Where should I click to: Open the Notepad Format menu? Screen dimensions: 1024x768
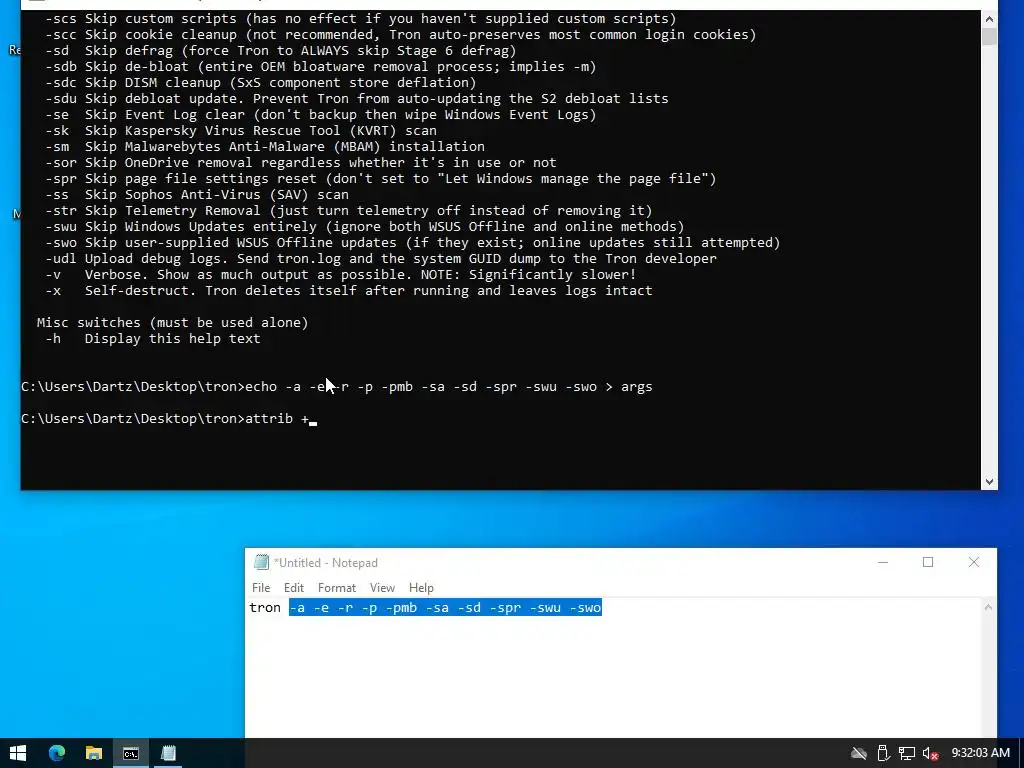pos(336,588)
